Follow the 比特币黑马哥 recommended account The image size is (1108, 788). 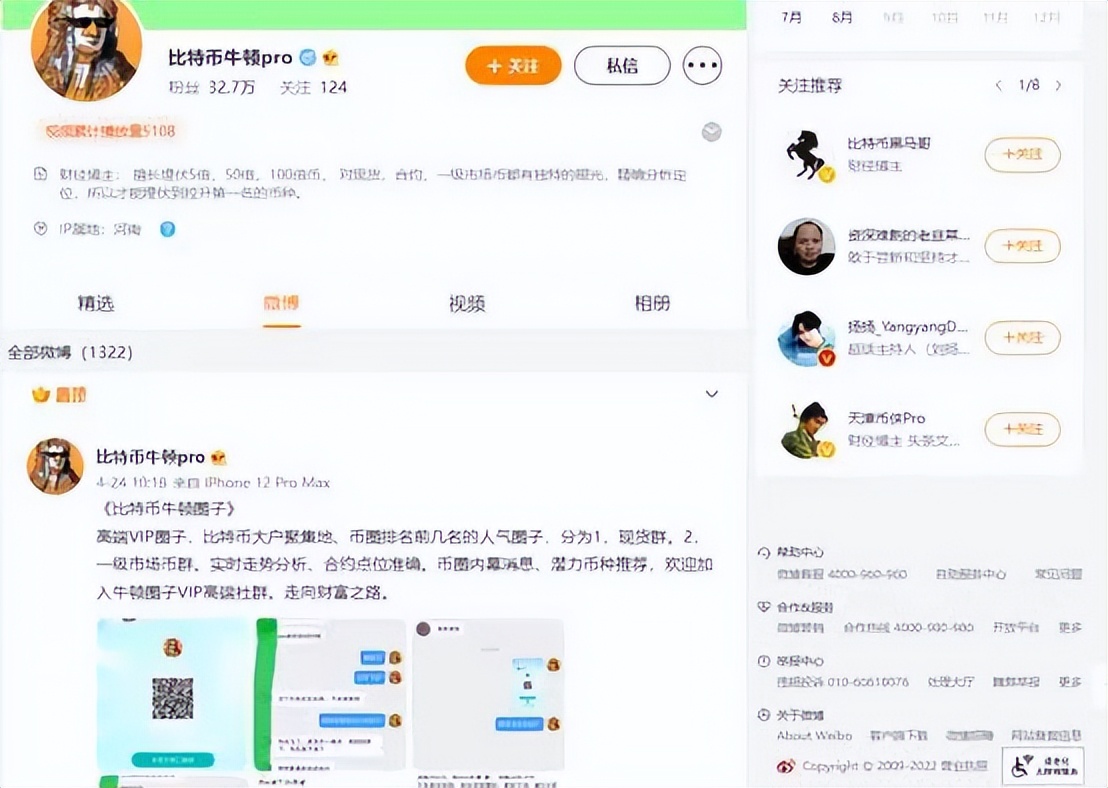(1022, 154)
